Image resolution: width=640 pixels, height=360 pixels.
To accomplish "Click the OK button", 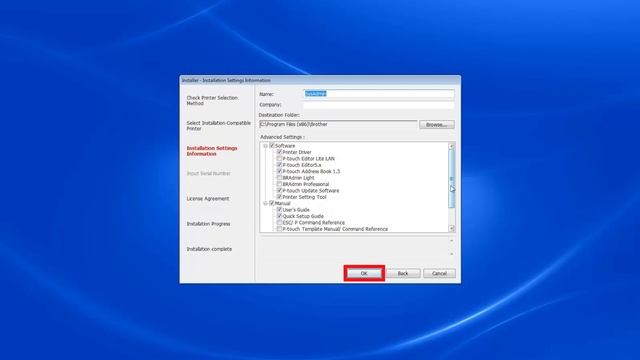I will [364, 273].
